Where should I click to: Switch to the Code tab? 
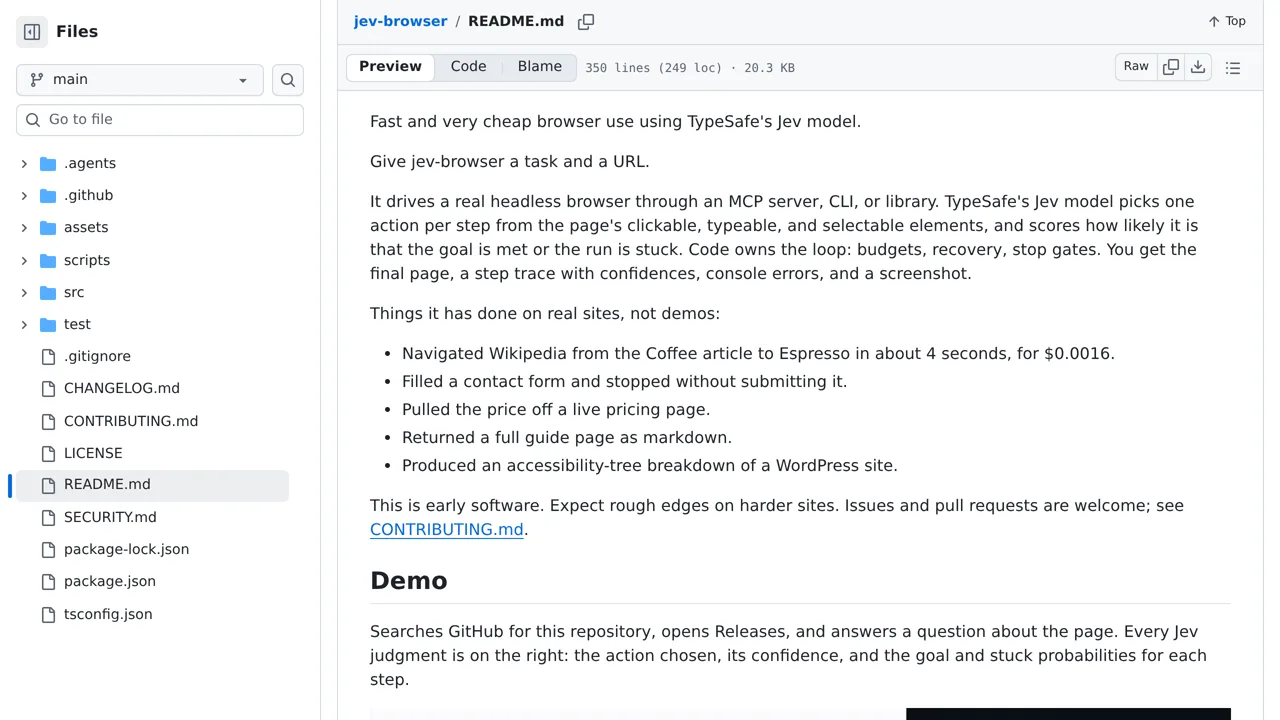click(x=468, y=67)
